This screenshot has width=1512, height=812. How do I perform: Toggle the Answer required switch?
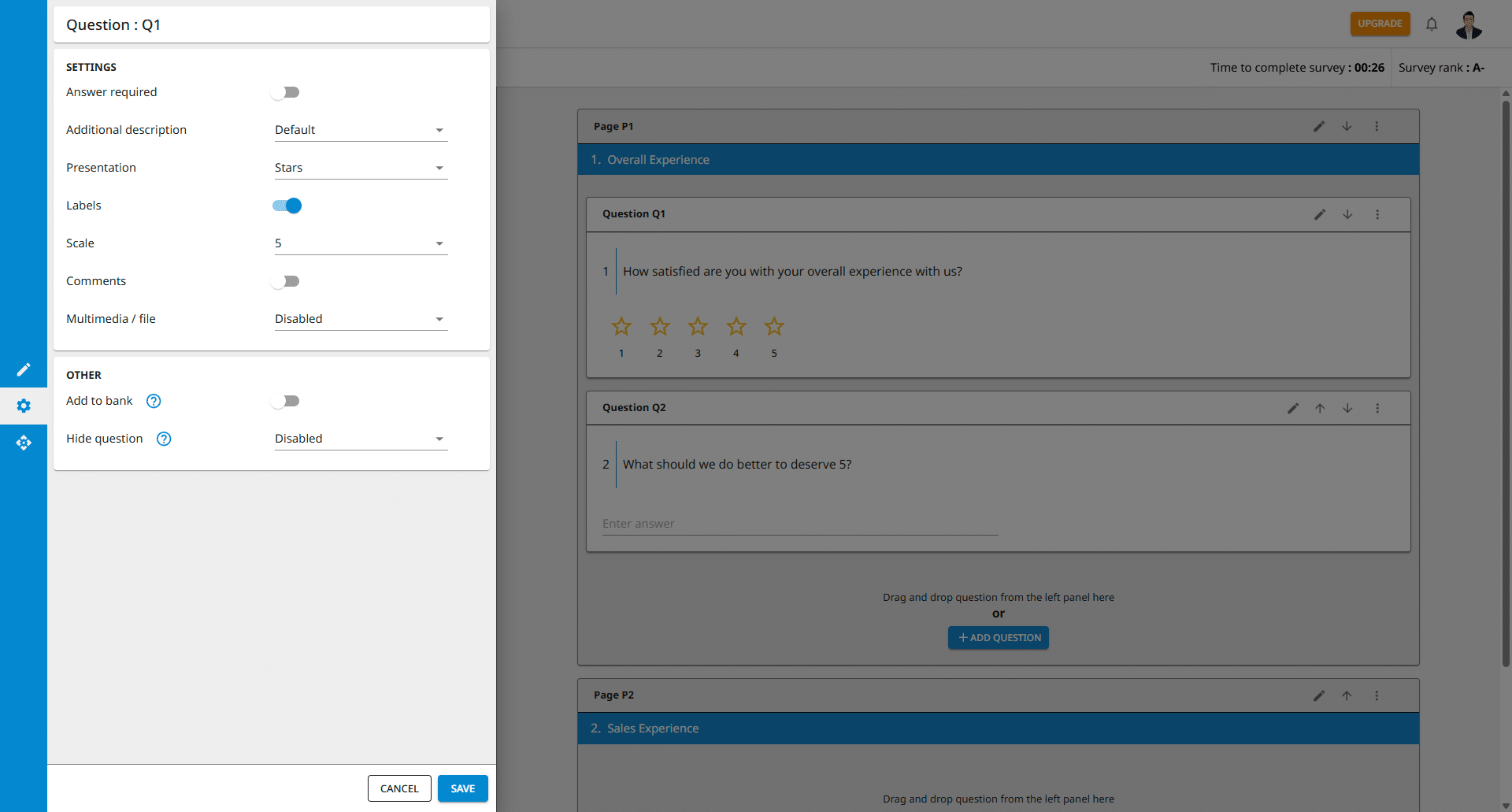[x=286, y=92]
